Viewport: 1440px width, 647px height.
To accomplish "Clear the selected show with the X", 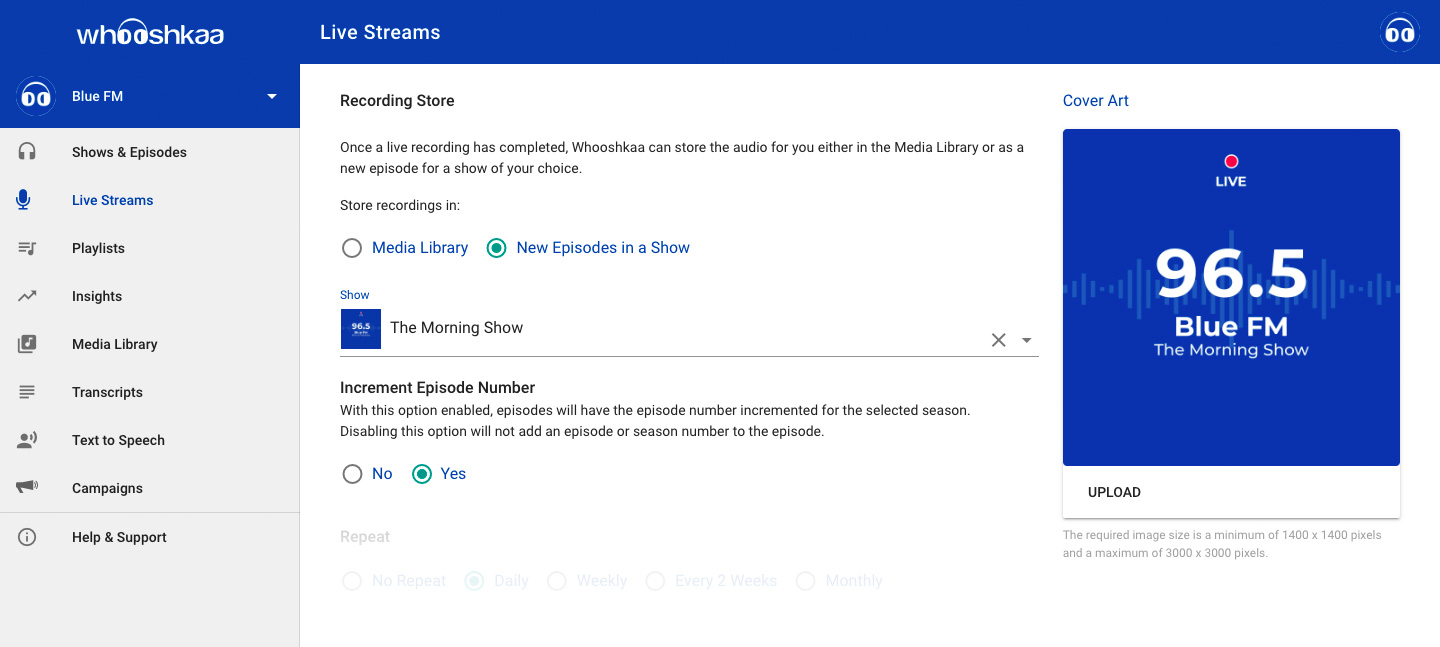I will 998,340.
